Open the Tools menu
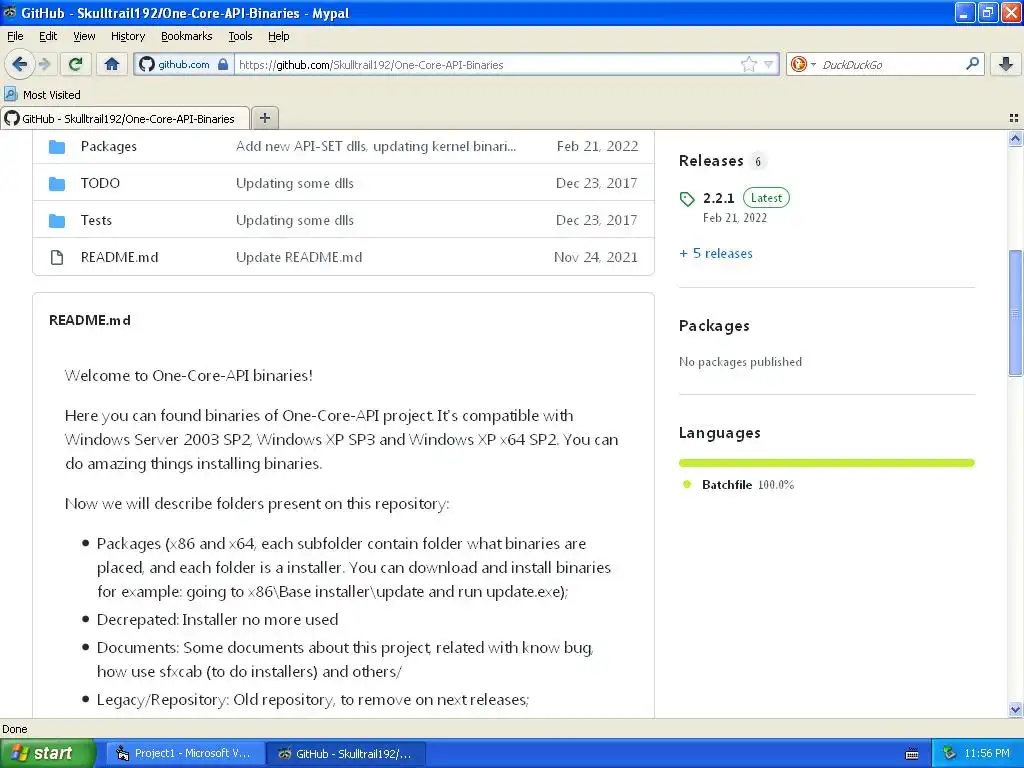This screenshot has width=1024, height=768. point(240,36)
